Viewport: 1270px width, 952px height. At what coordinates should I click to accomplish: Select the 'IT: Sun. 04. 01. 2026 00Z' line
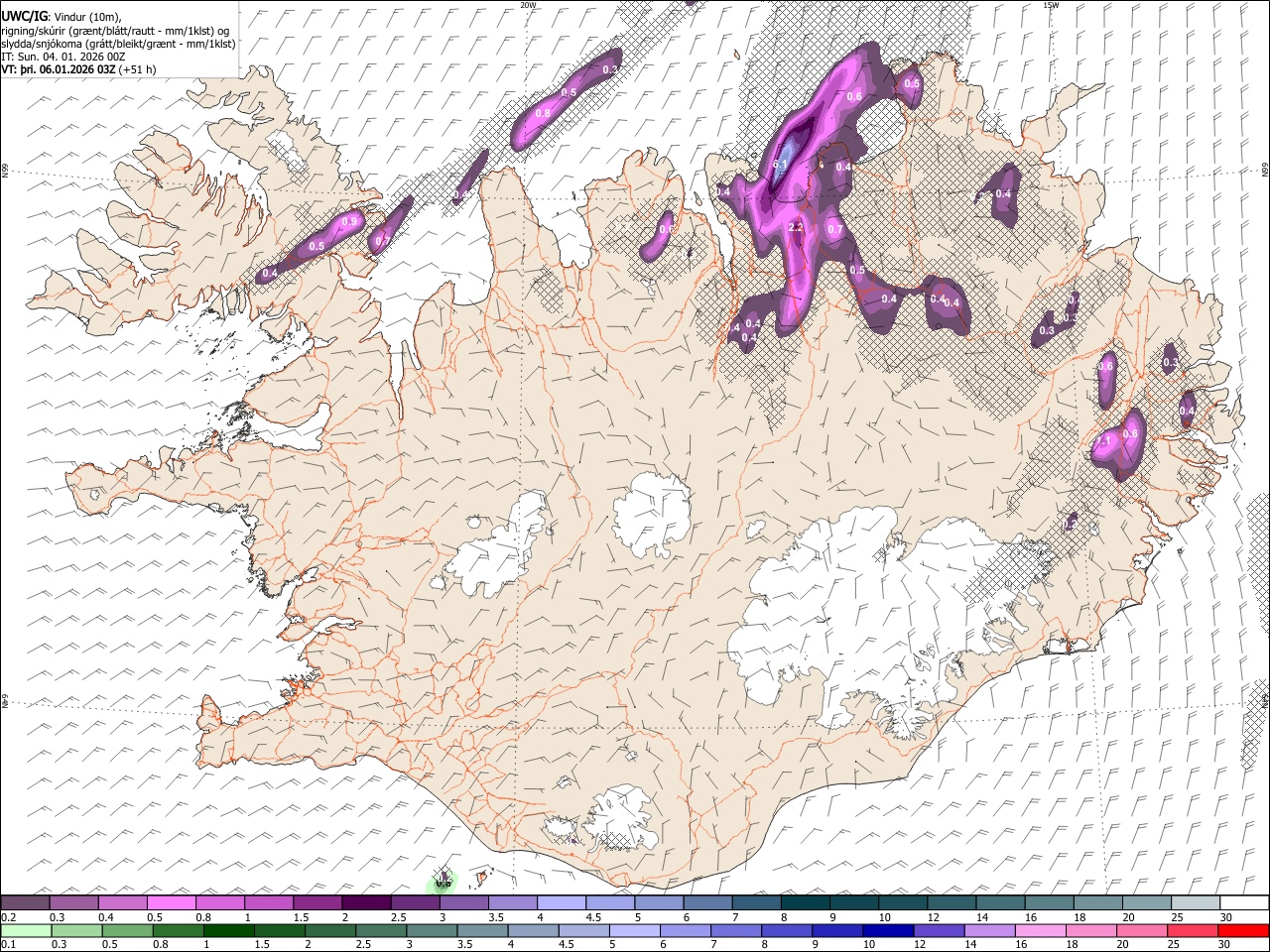click(63, 57)
